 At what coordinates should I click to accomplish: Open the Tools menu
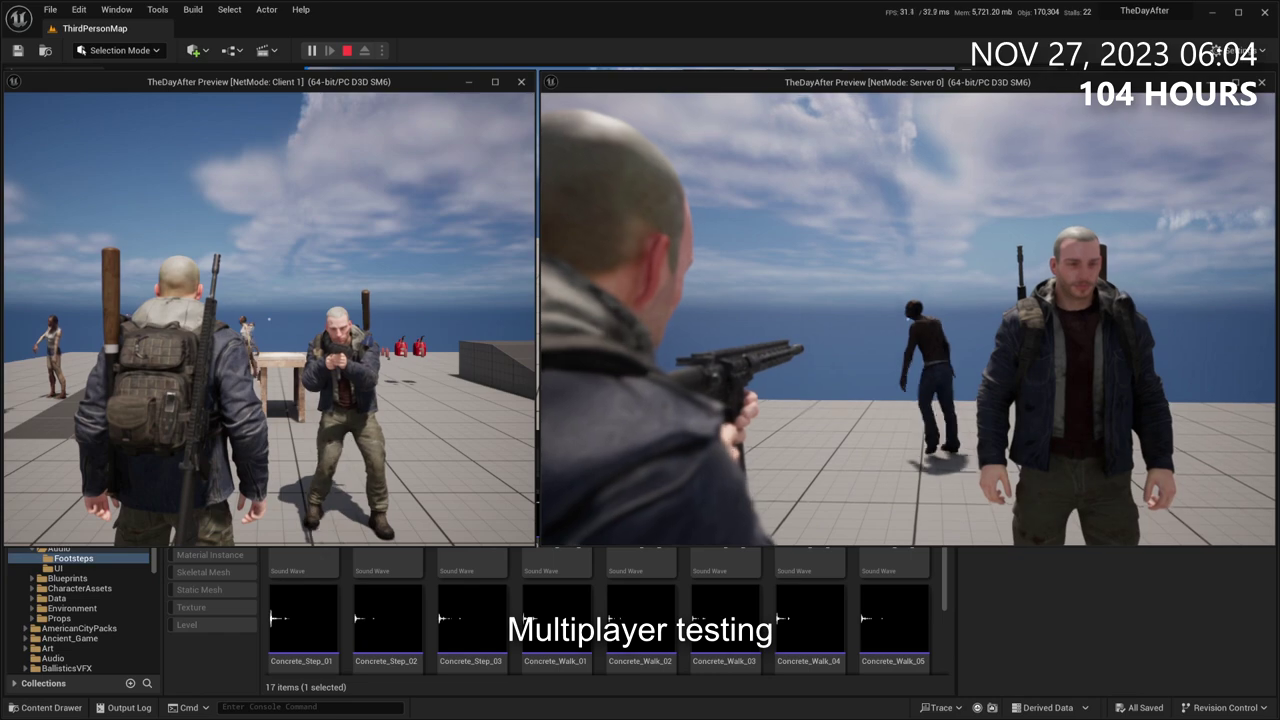point(158,9)
